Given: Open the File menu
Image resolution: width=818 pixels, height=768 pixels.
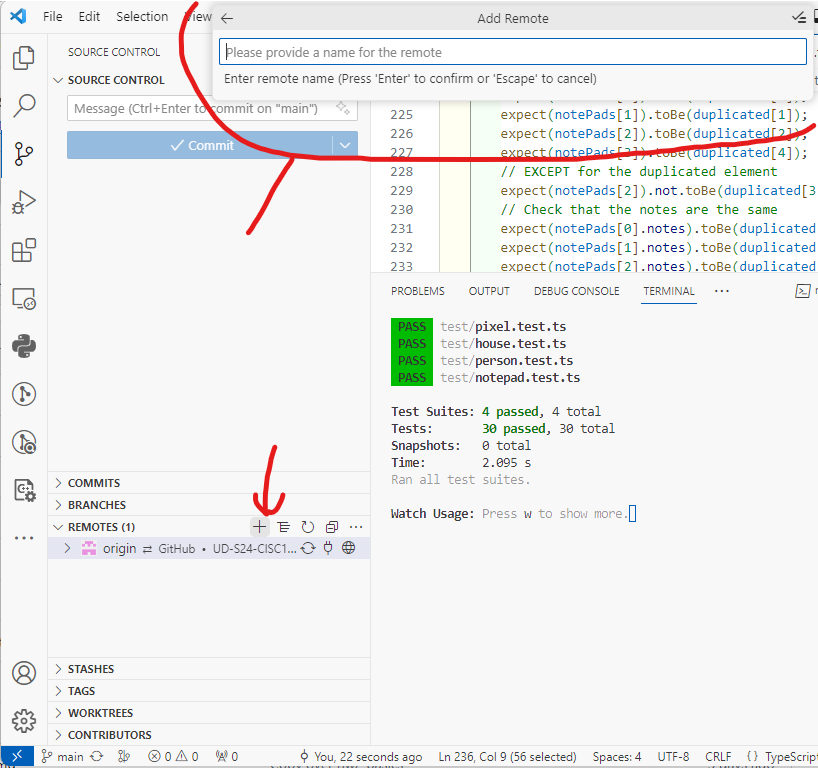Looking at the screenshot, I should (53, 17).
